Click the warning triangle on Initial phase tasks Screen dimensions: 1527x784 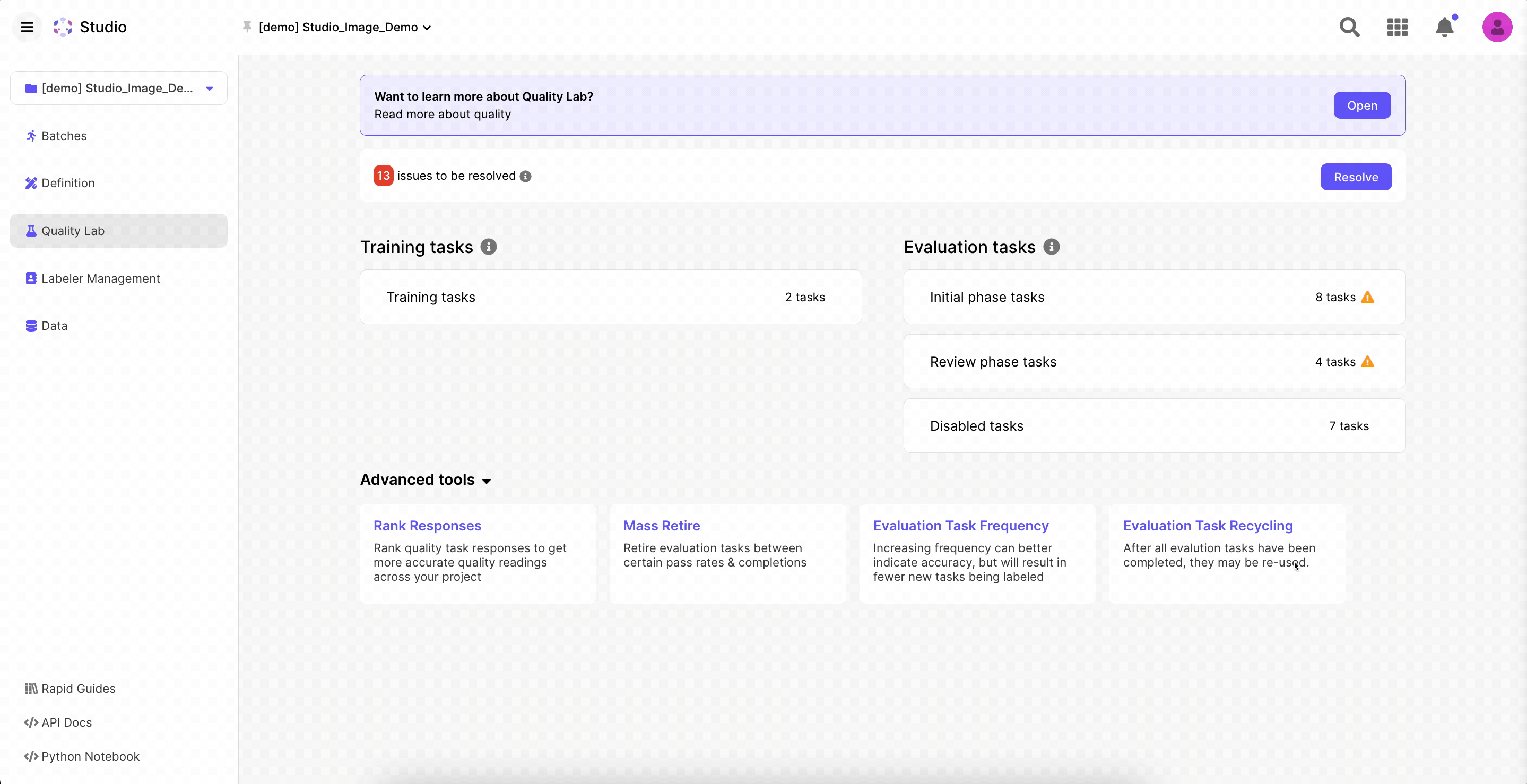(1367, 298)
